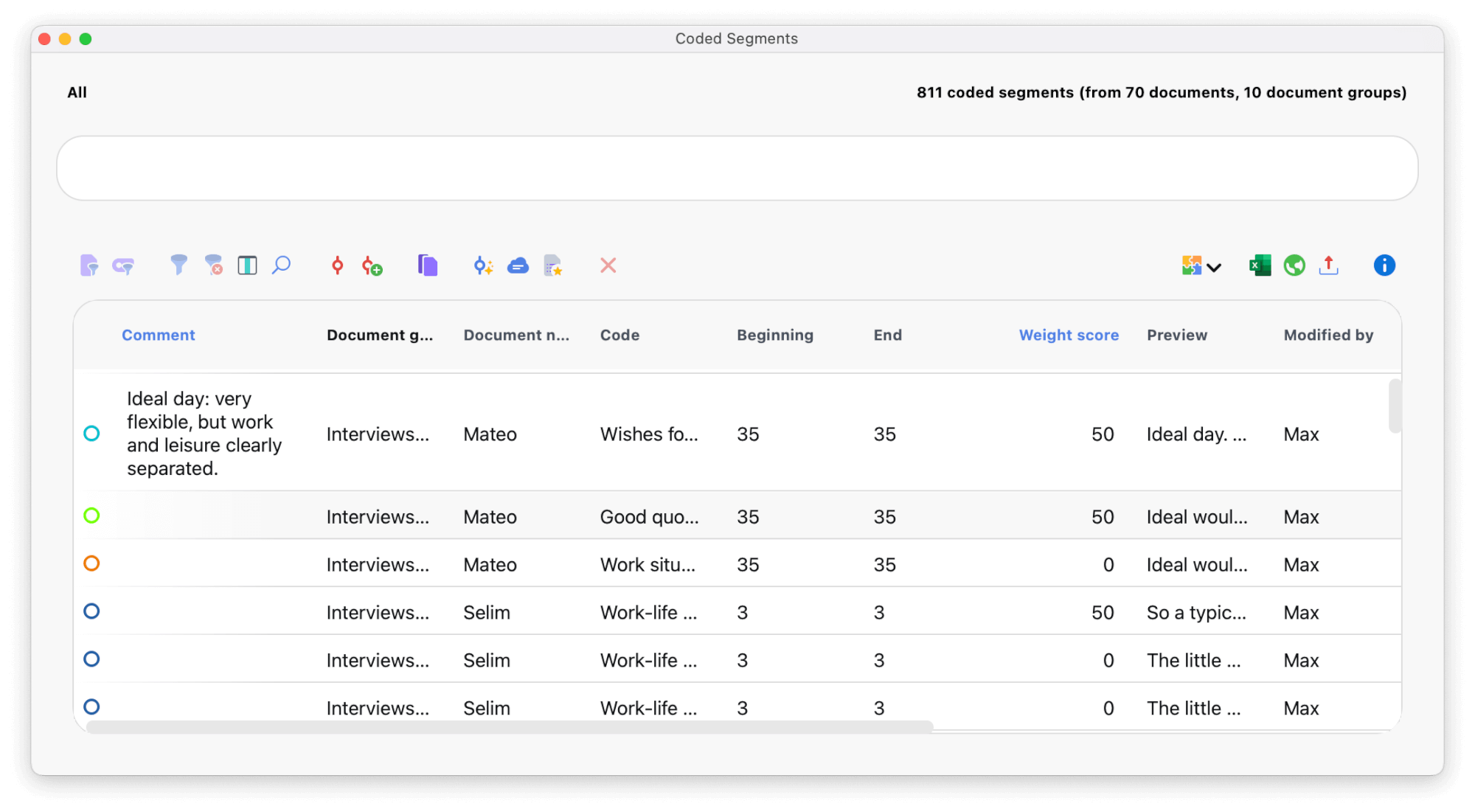1475x812 pixels.
Task: Click the red X delete icon
Action: [x=608, y=265]
